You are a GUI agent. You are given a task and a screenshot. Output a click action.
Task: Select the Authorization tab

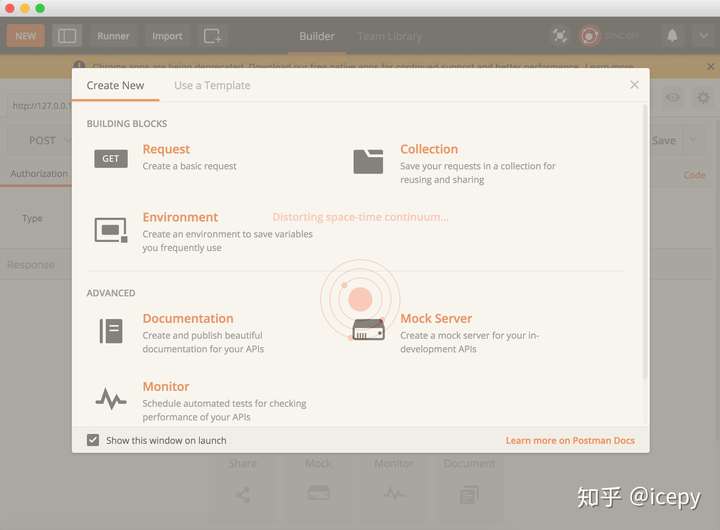[x=39, y=174]
